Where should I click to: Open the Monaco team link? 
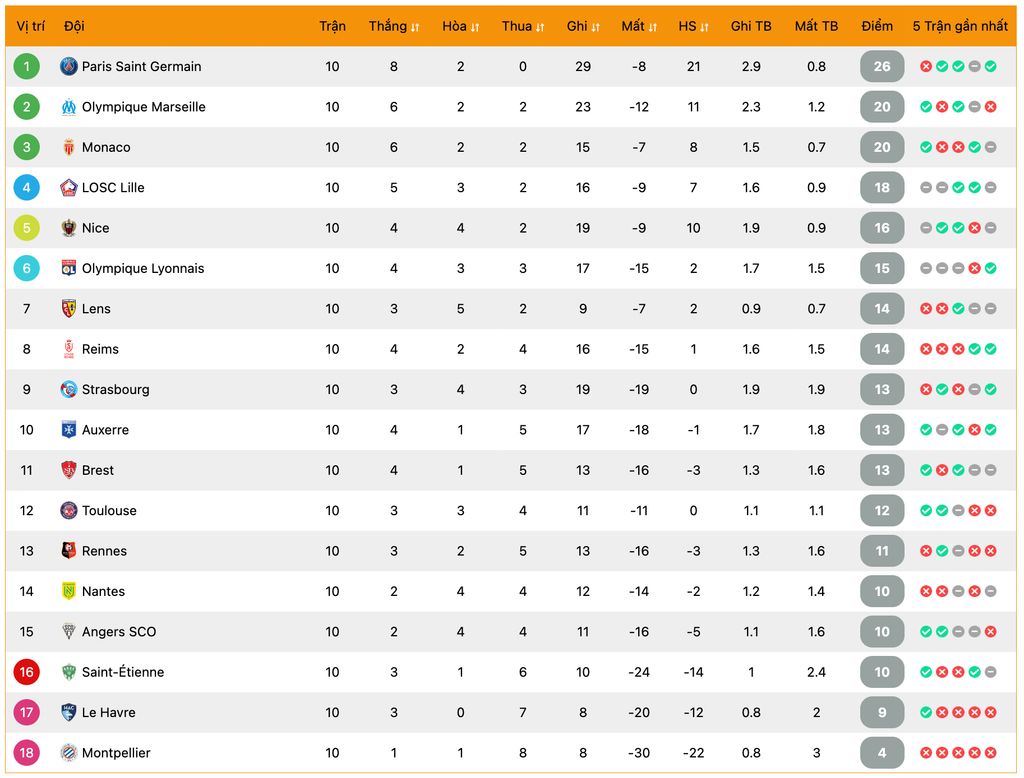106,147
